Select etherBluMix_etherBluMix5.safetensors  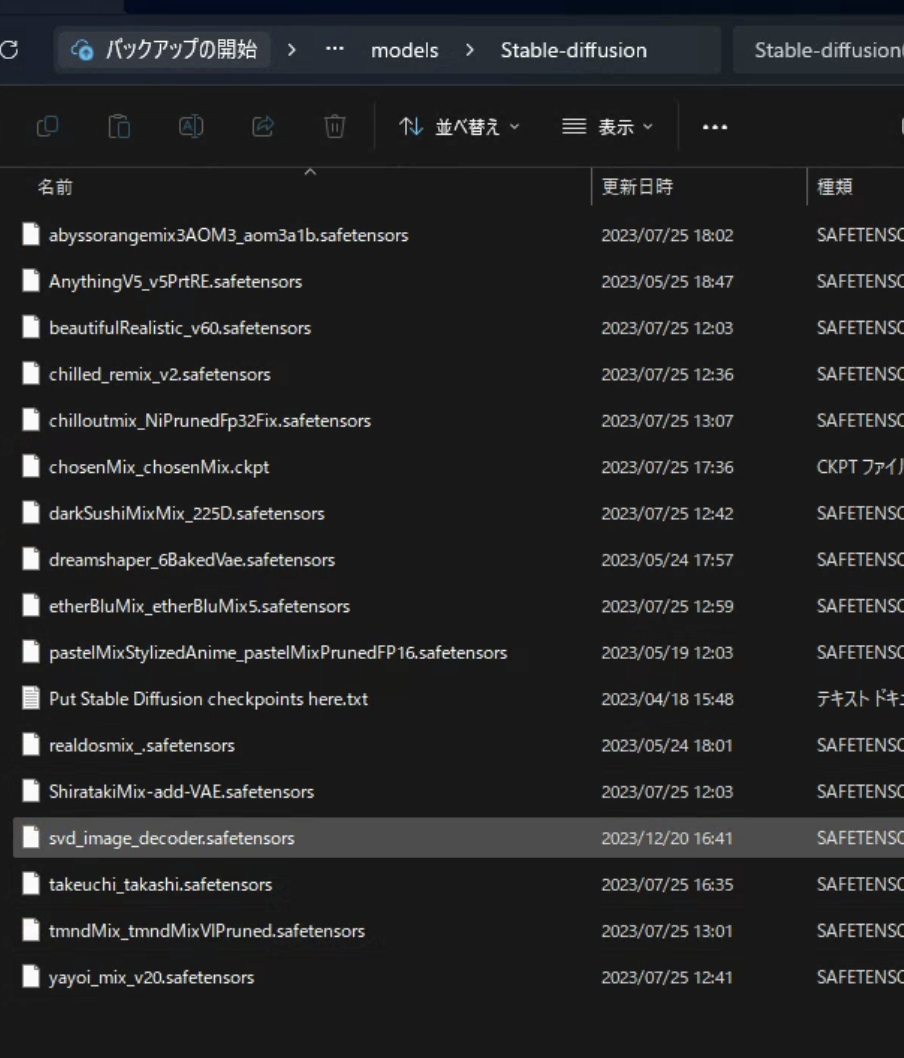coord(200,607)
